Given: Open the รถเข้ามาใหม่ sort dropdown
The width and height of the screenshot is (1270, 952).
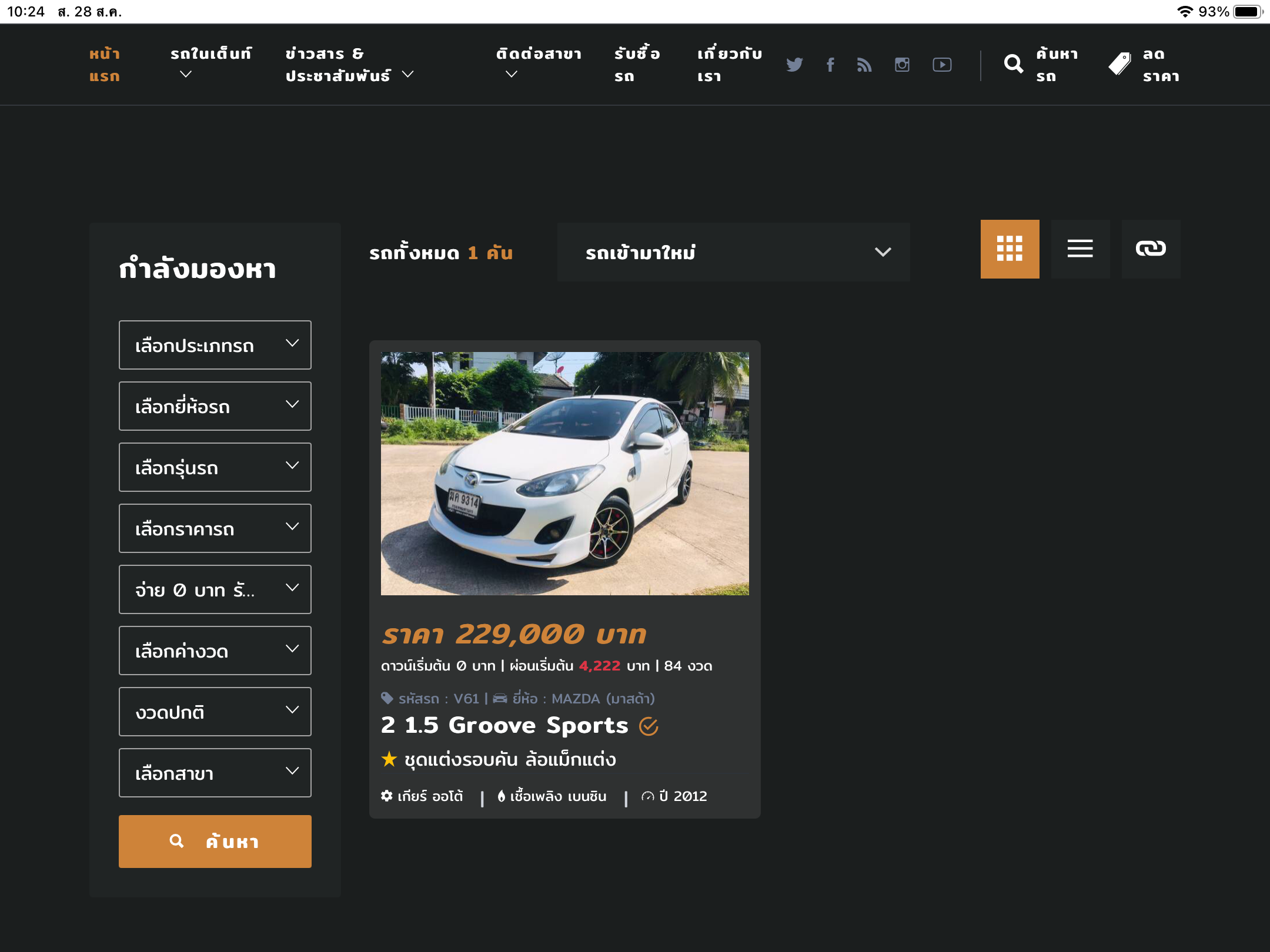Looking at the screenshot, I should coord(733,252).
